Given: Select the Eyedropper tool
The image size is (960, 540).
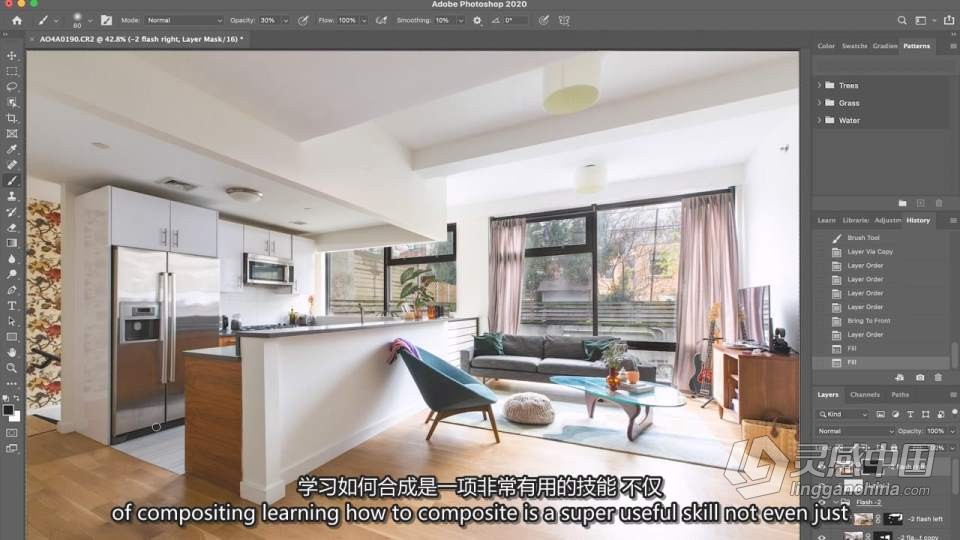Looking at the screenshot, I should [x=12, y=149].
